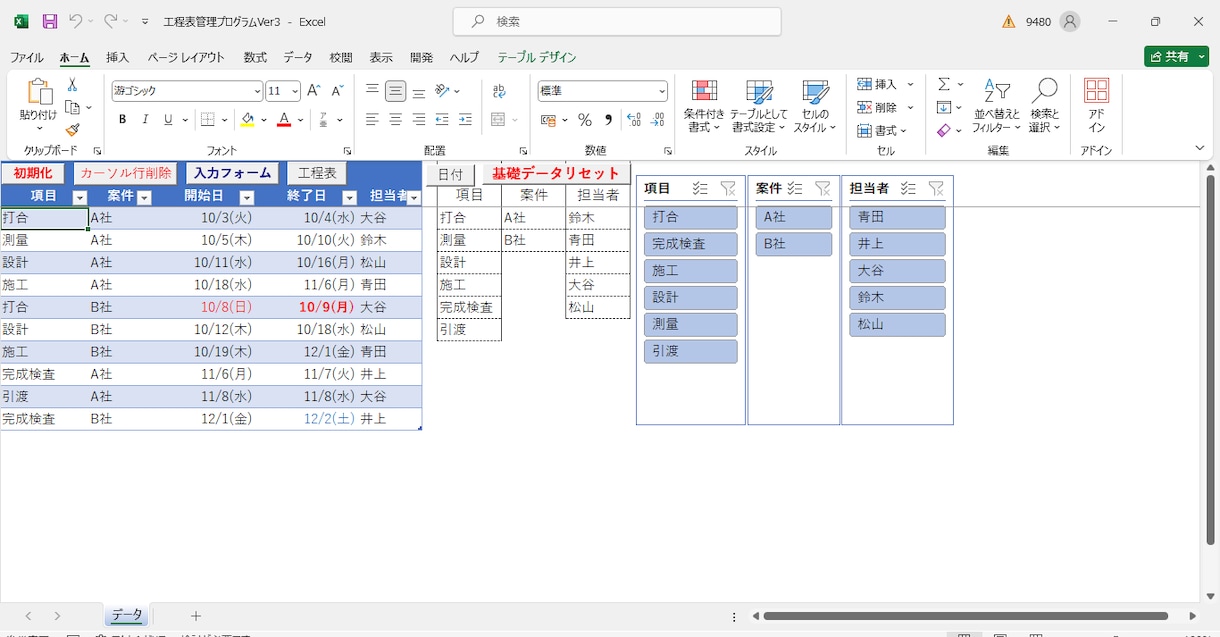The width and height of the screenshot is (1220, 637).
Task: Toggle Wrap Text
Action: [499, 91]
